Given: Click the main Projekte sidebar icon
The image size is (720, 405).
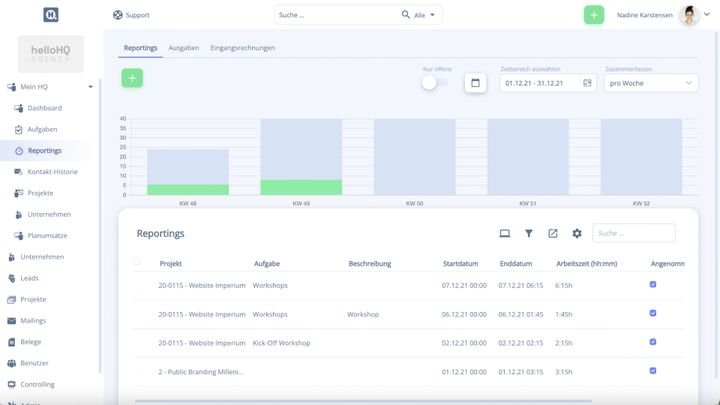Looking at the screenshot, I should (x=11, y=299).
